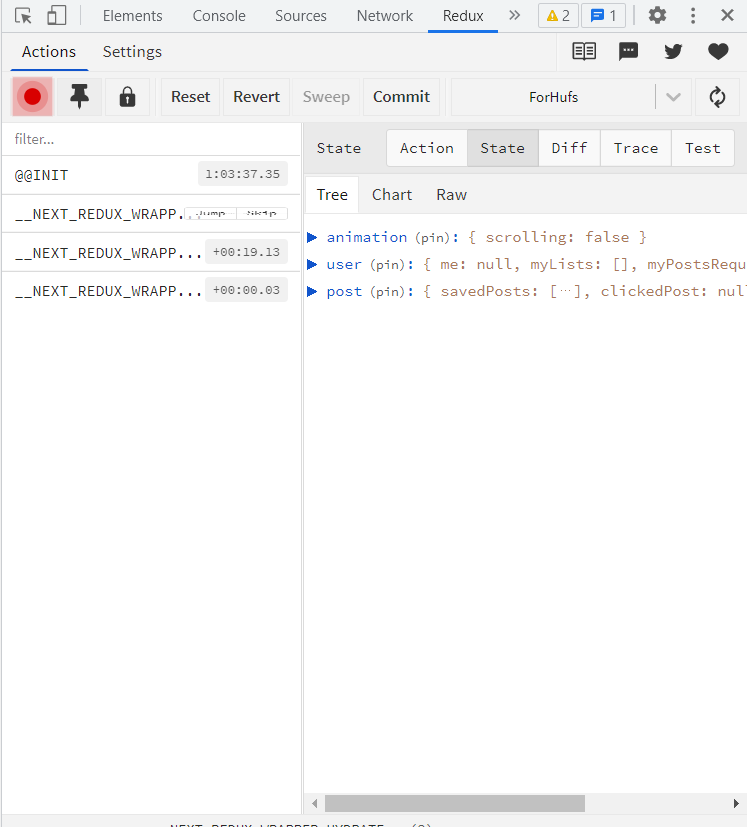The height and width of the screenshot is (827, 747).
Task: Click the heart support icon
Action: pyautogui.click(x=718, y=51)
